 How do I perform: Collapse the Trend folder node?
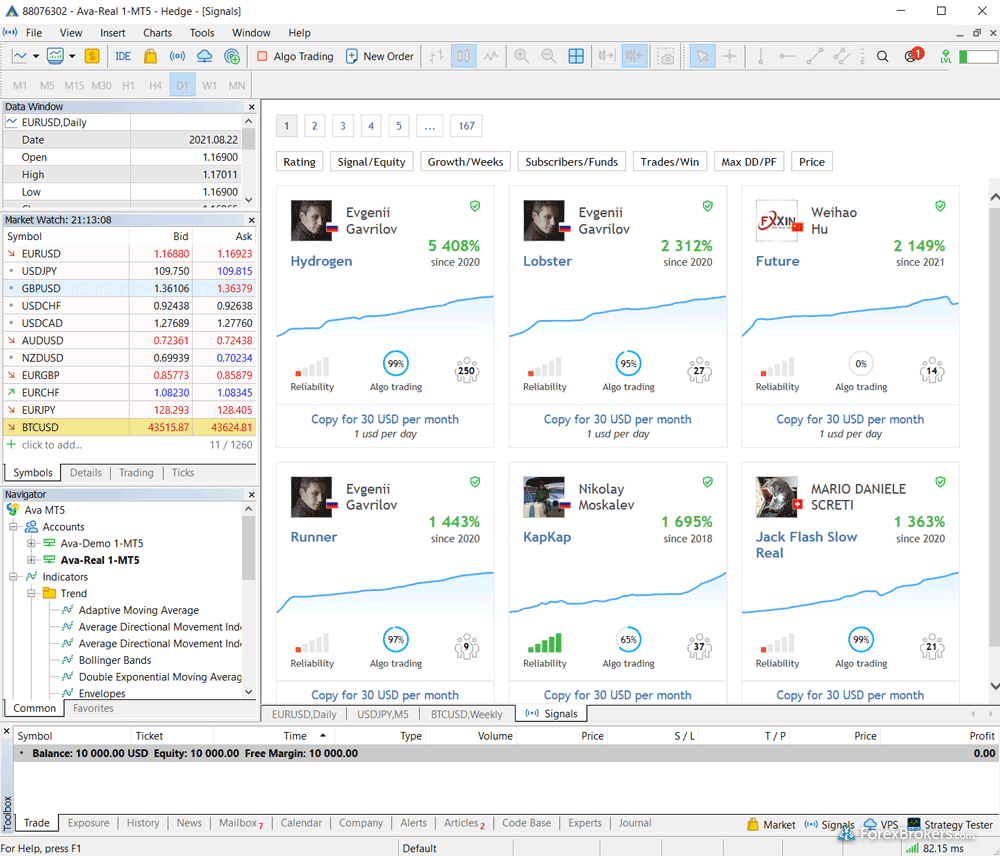(31, 593)
